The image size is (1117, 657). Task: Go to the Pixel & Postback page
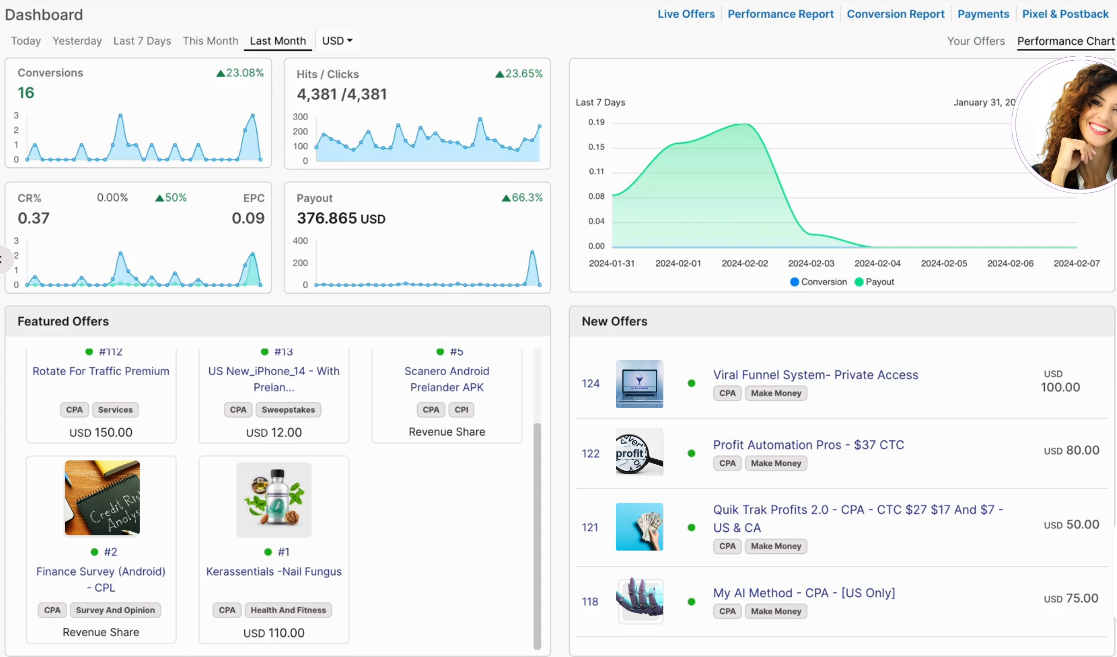click(1065, 14)
